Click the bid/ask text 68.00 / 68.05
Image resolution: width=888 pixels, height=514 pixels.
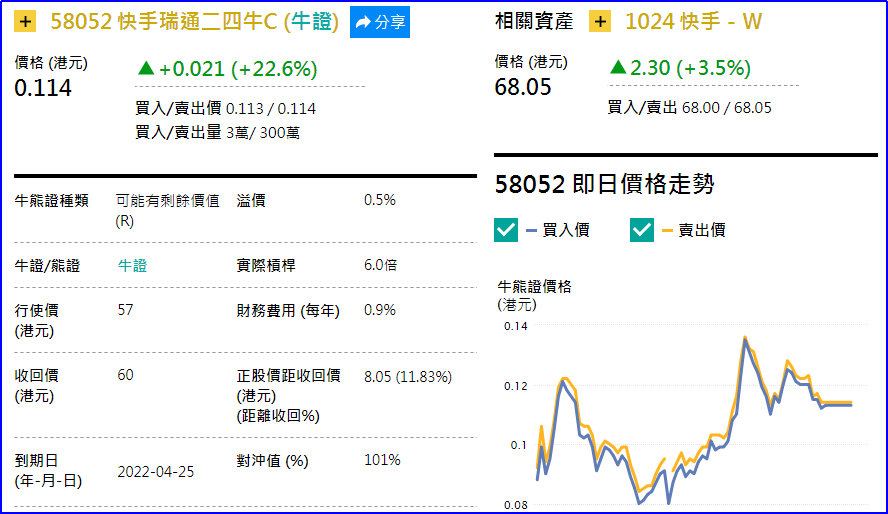tap(727, 108)
